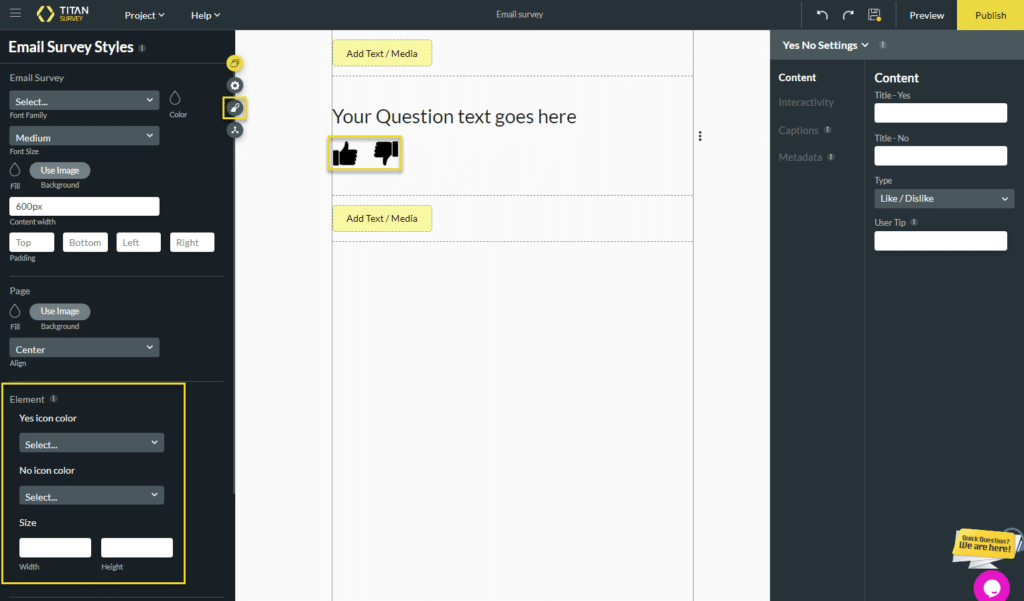Screen dimensions: 1024x601
Task: Select the styles paintbrush icon
Action: click(235, 108)
